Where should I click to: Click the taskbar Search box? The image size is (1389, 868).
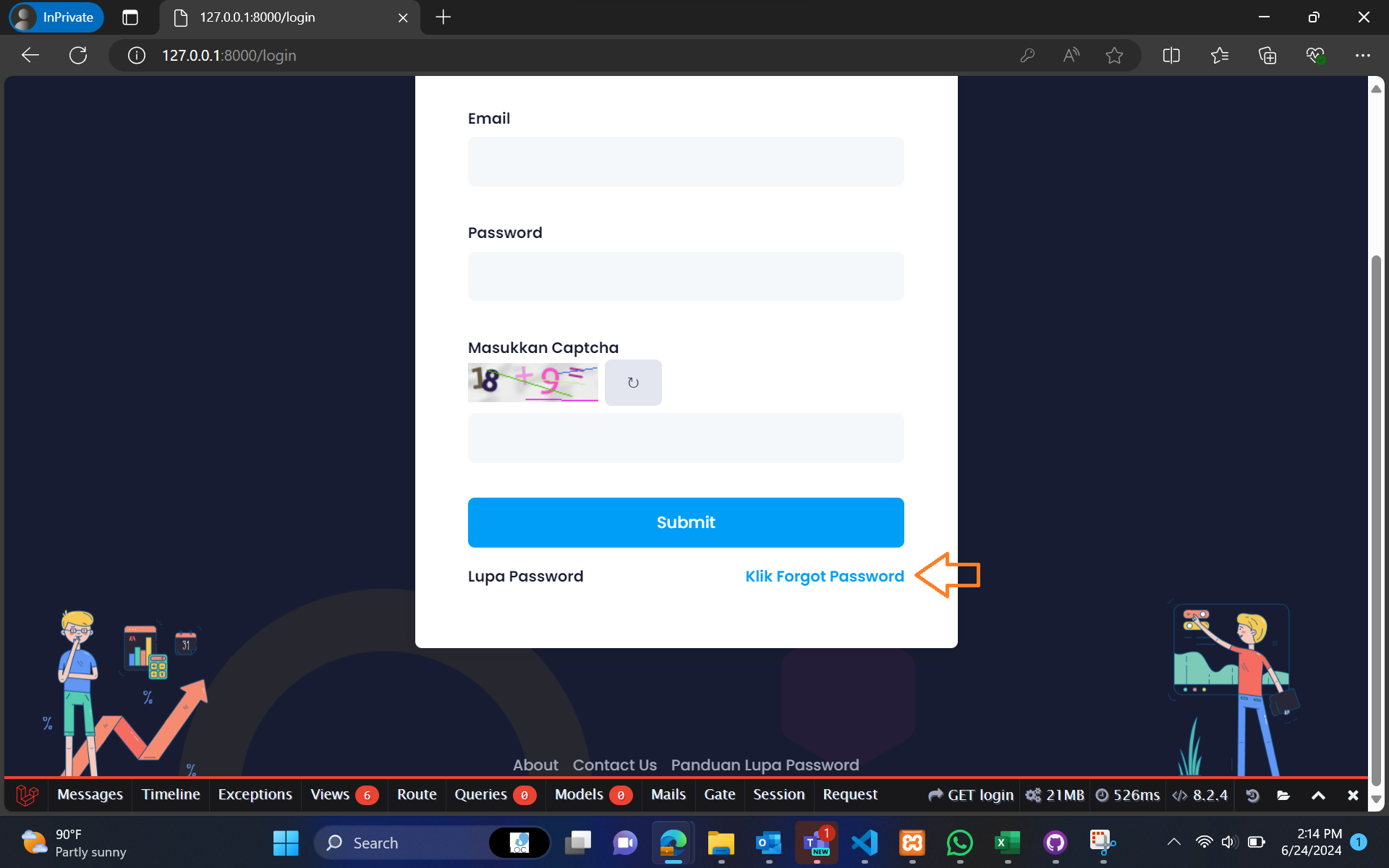[x=432, y=843]
